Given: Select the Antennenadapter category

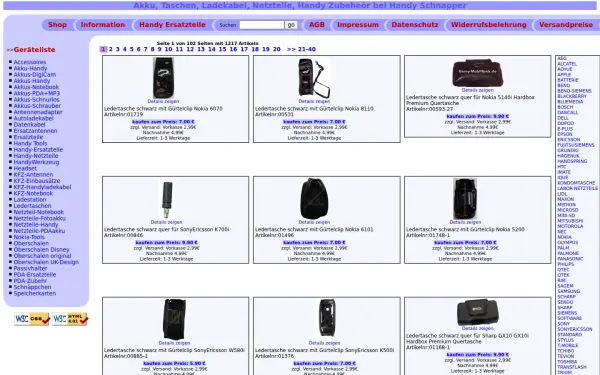Looking at the screenshot, I should point(38,112).
